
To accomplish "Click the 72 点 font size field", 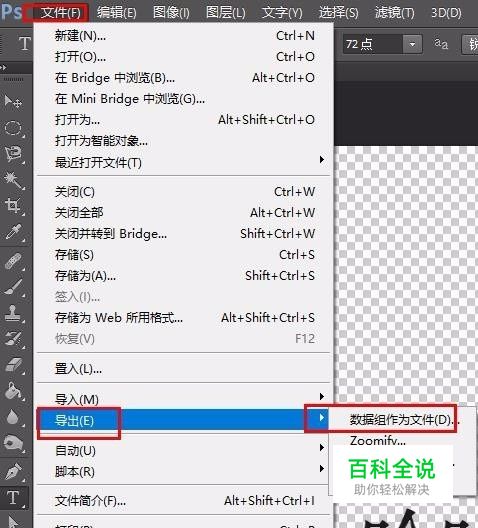I will [x=373, y=44].
